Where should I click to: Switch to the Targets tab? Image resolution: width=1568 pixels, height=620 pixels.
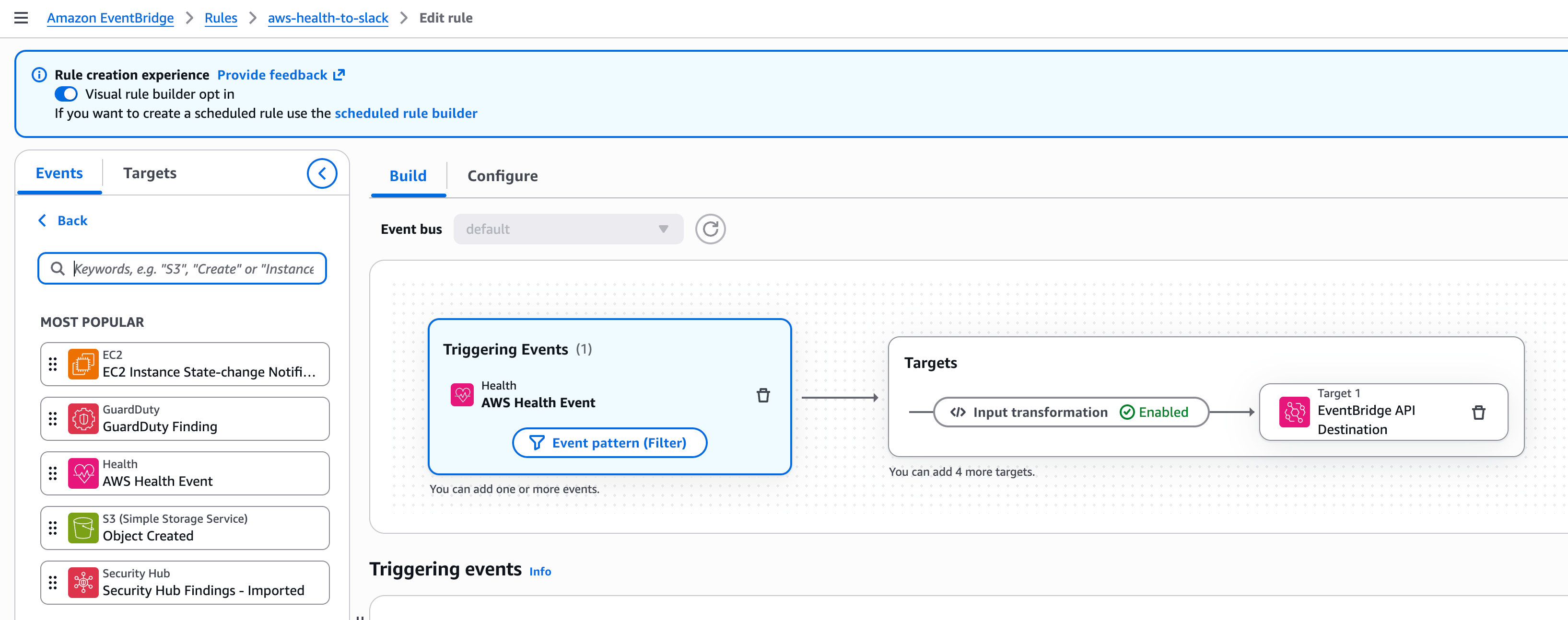[x=149, y=173]
